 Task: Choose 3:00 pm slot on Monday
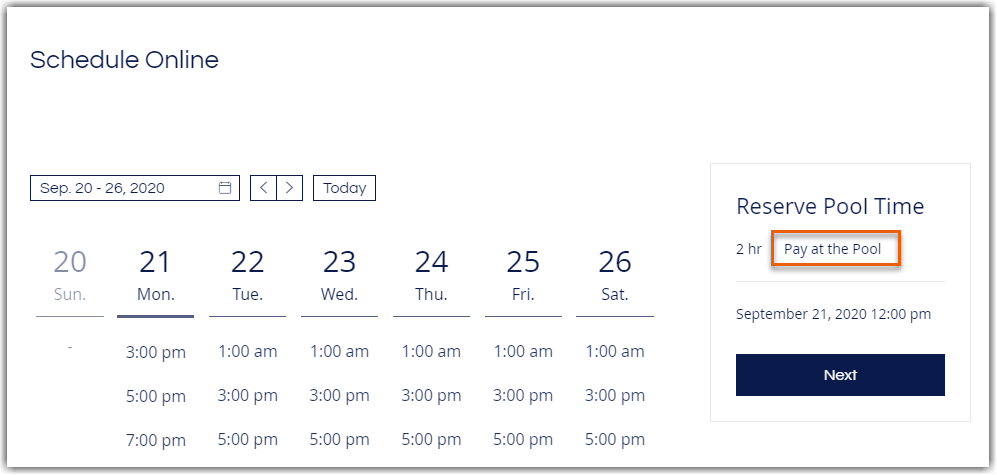coord(156,352)
